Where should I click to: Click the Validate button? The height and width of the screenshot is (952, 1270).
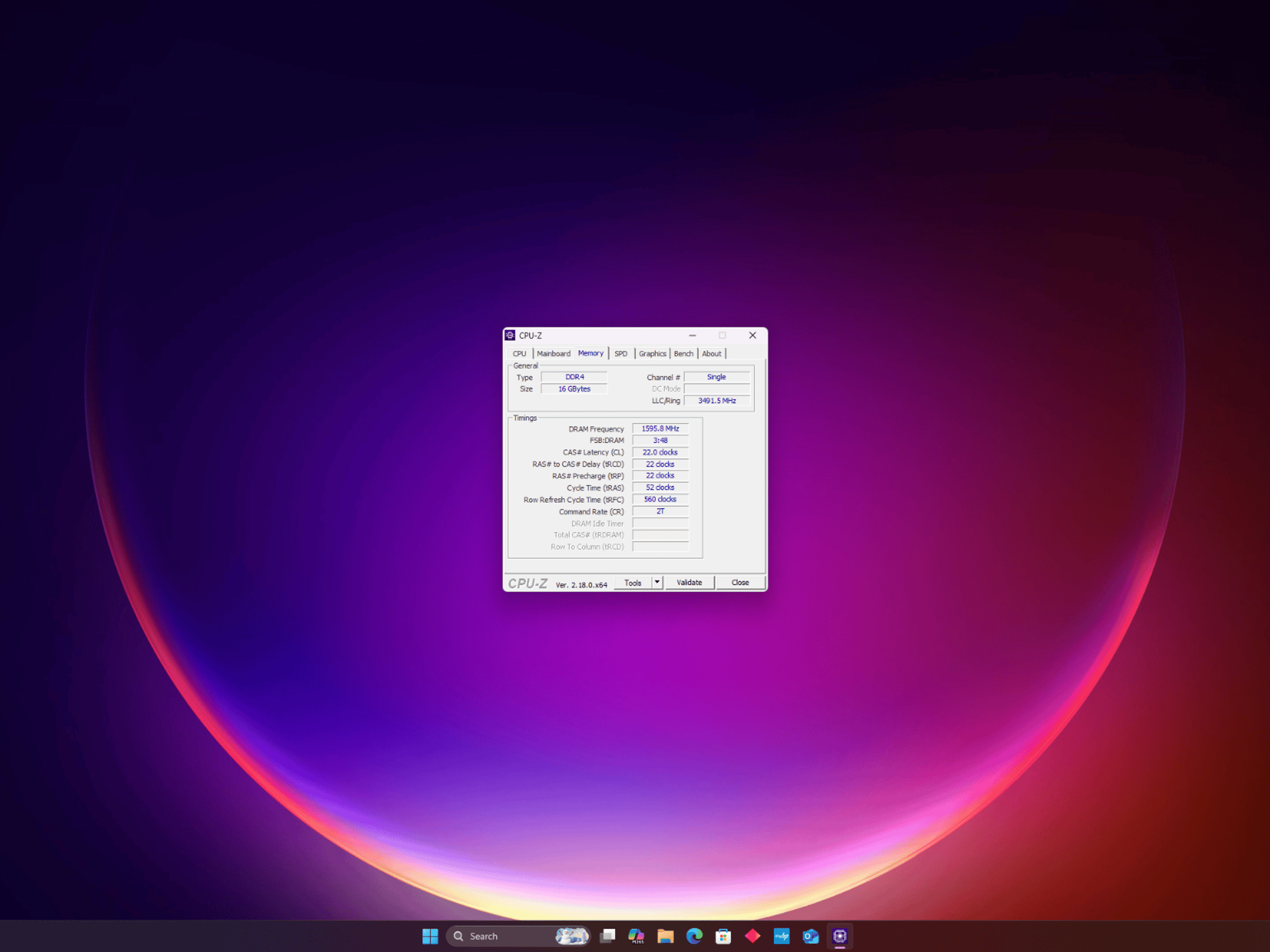pos(690,583)
